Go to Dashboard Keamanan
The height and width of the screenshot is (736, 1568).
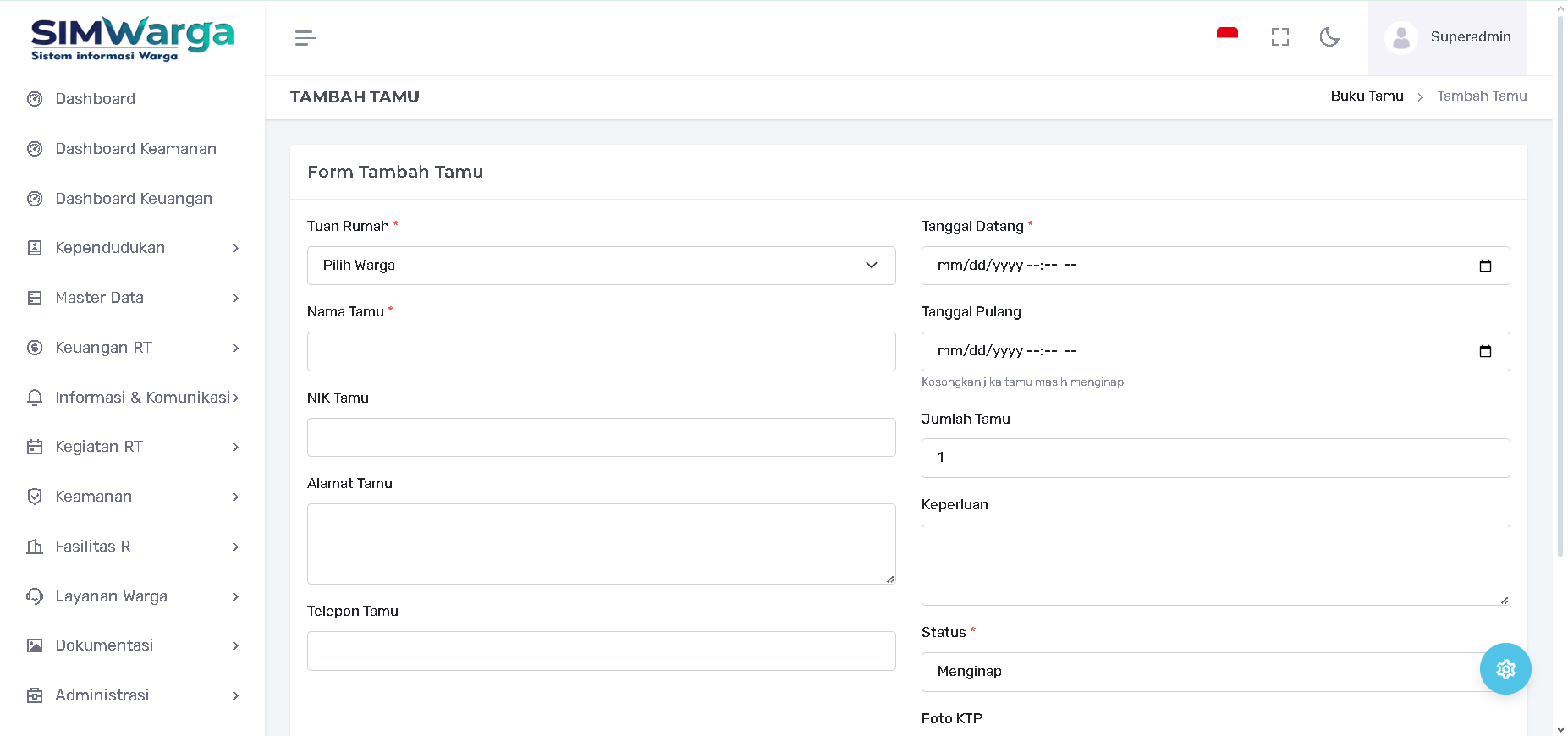(x=135, y=149)
